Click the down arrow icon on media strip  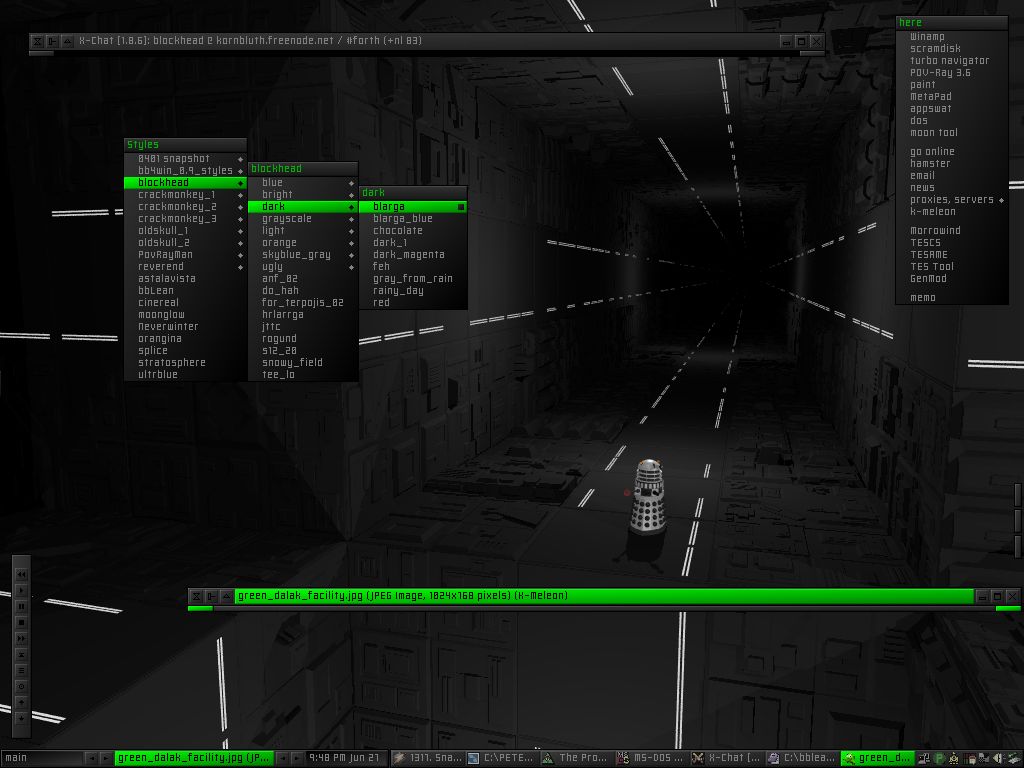point(22,718)
